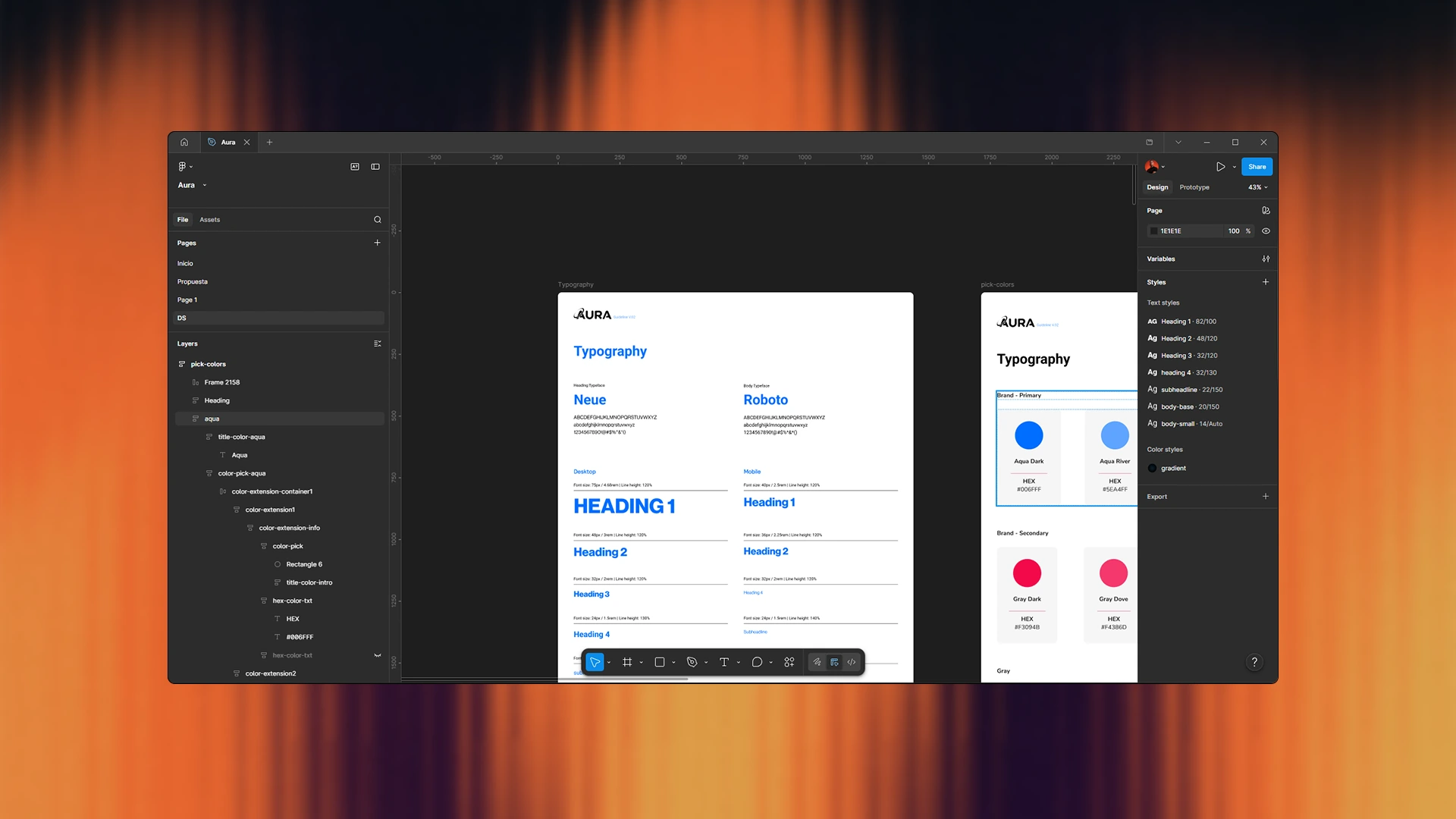This screenshot has height=819, width=1456.
Task: Select the Rectangle shape tool
Action: click(660, 662)
